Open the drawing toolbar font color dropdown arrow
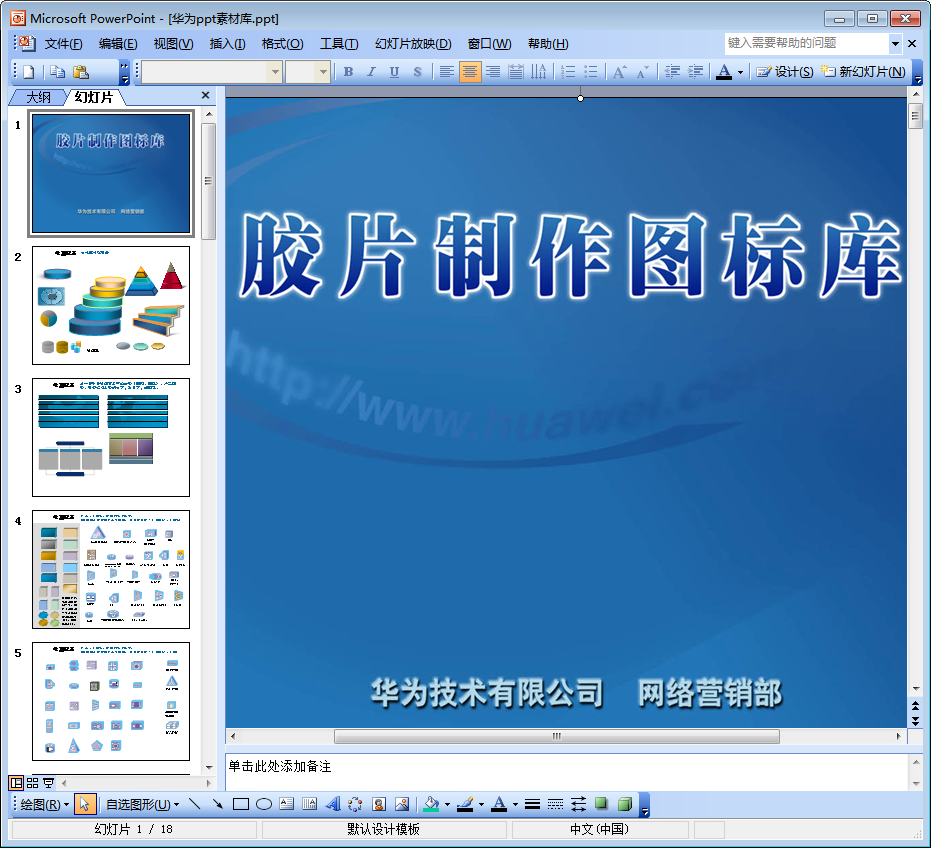 point(515,805)
